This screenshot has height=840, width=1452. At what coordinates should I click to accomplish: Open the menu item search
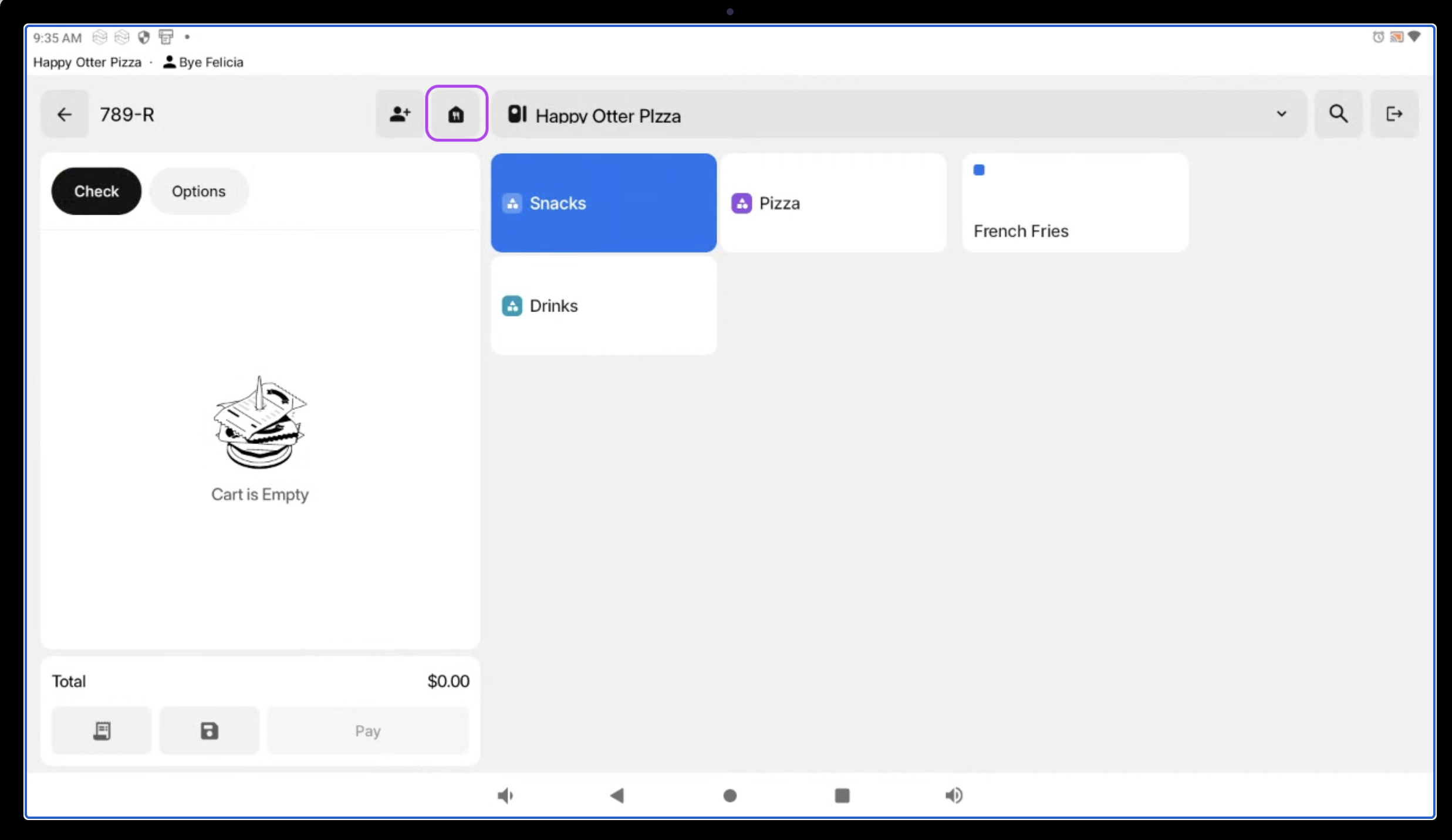[x=1338, y=114]
